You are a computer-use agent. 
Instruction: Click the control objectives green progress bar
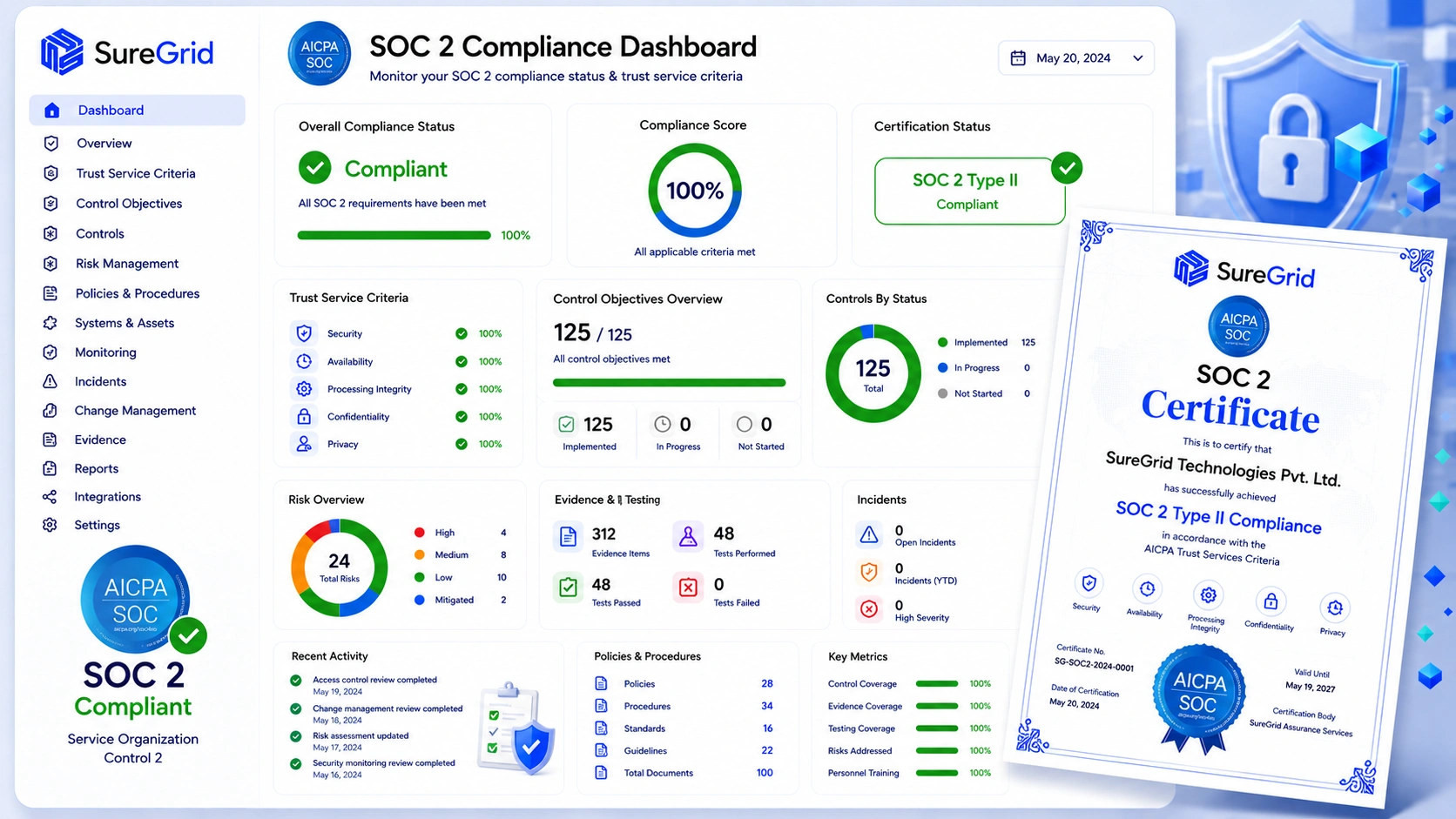coord(669,382)
